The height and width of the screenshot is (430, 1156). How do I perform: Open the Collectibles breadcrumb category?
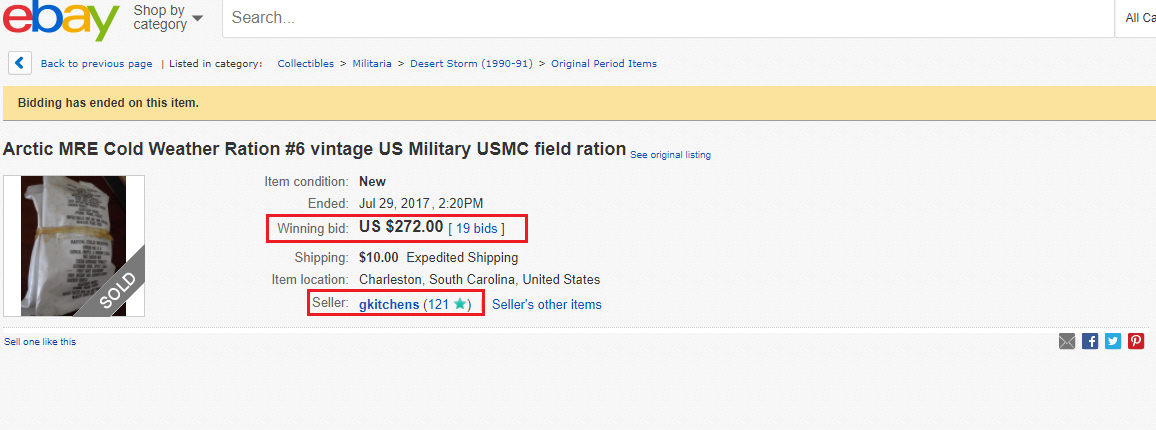305,64
